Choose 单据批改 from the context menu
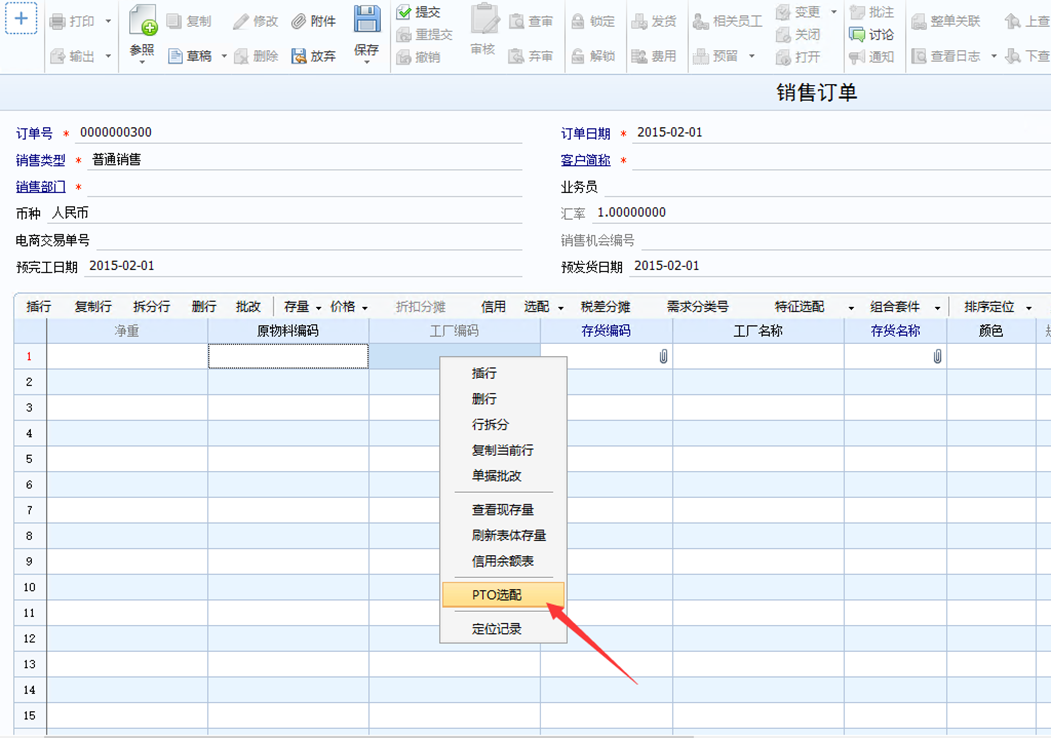 pos(503,475)
